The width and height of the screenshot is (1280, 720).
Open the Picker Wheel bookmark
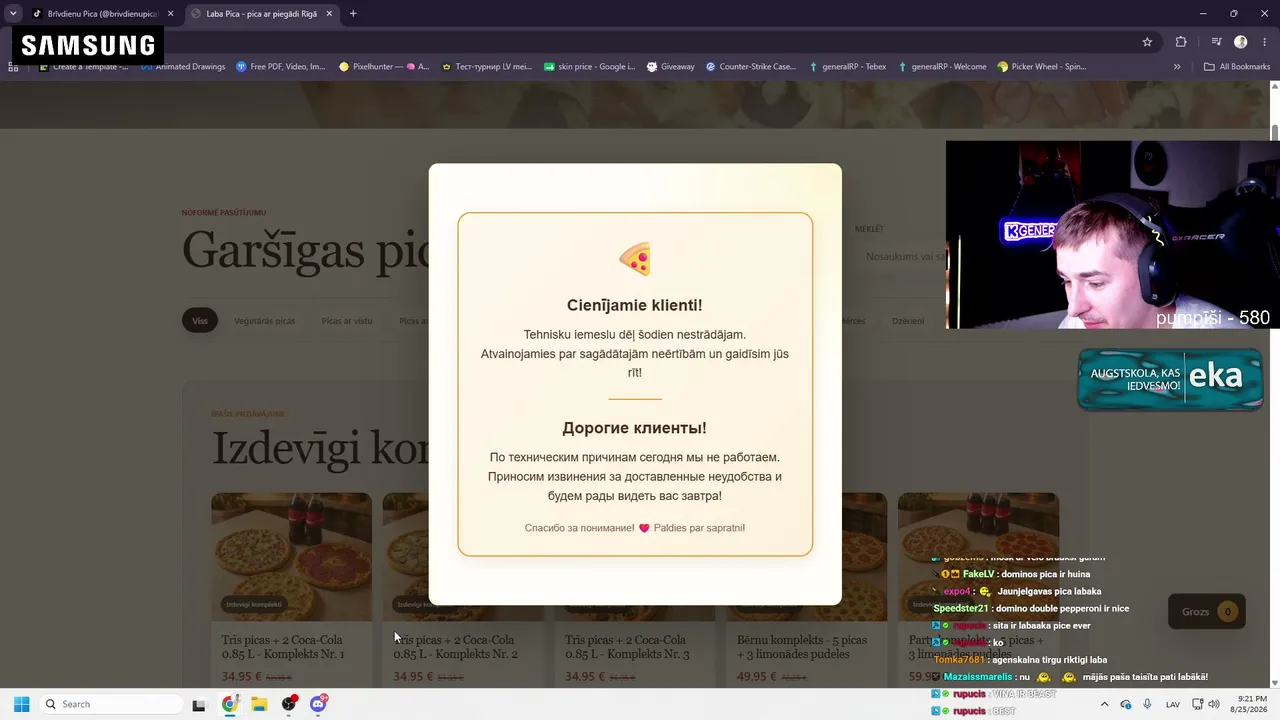coord(1042,67)
